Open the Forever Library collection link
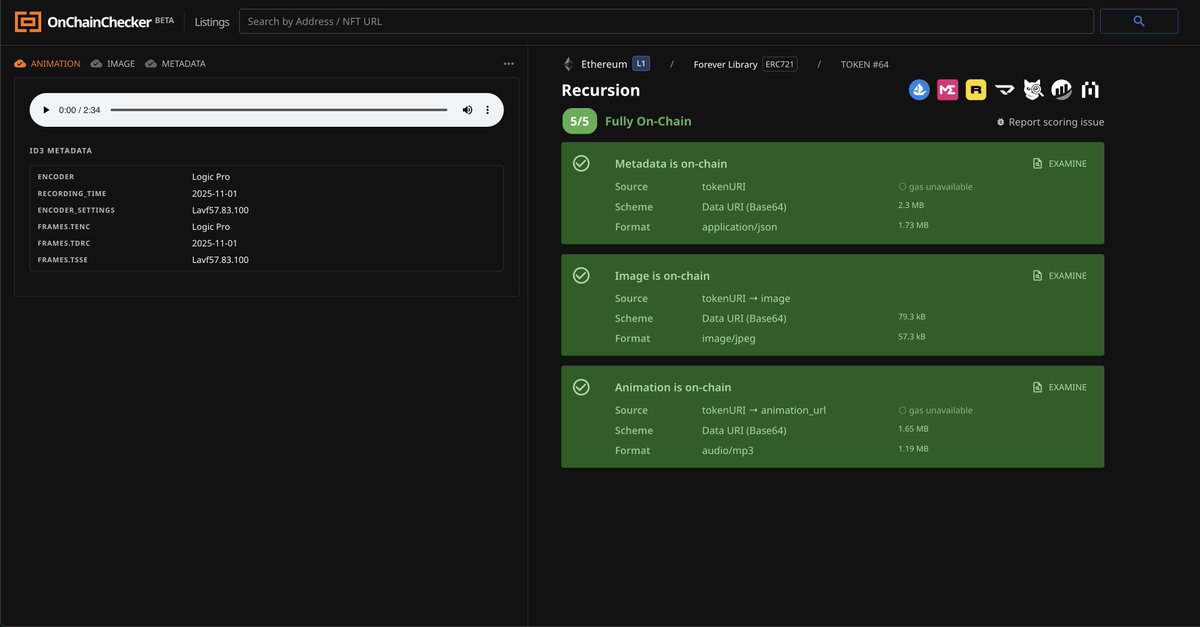This screenshot has height=627, width=1200. pyautogui.click(x=725, y=64)
